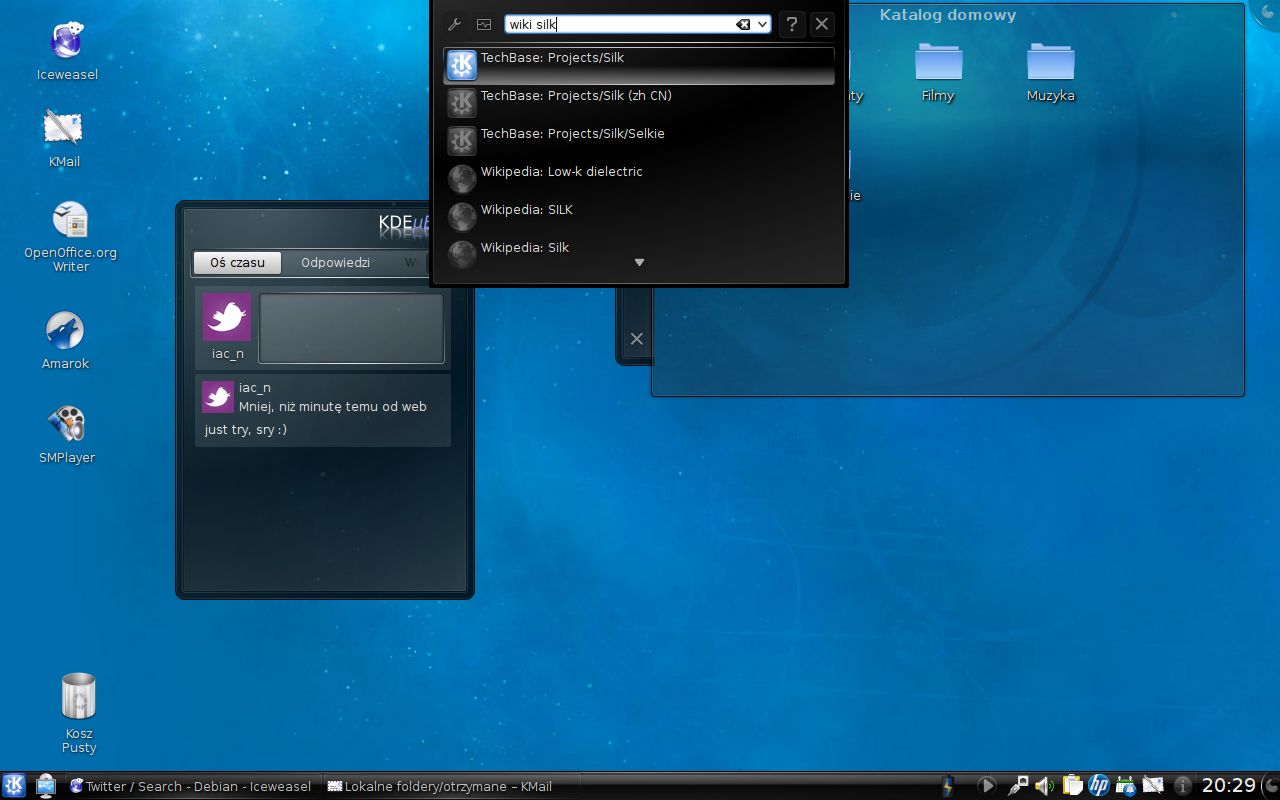Viewport: 1280px width, 800px height.
Task: Close the widget handle X button
Action: [x=636, y=338]
